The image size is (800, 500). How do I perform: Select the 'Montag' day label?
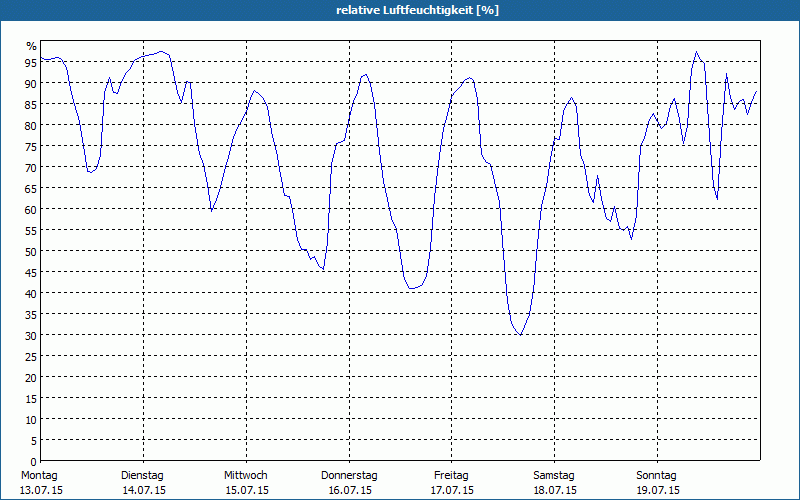pyautogui.click(x=39, y=476)
